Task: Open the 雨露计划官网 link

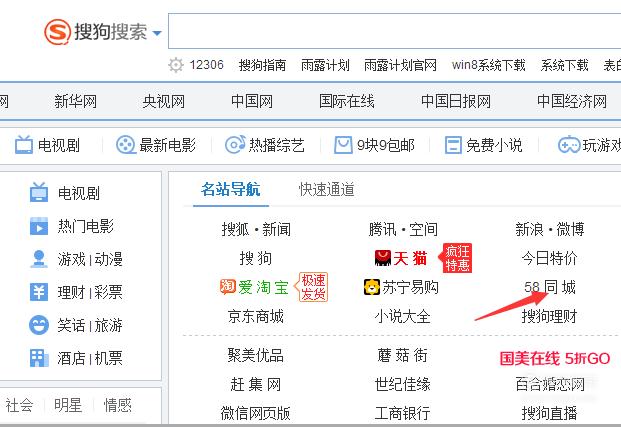Action: (400, 65)
